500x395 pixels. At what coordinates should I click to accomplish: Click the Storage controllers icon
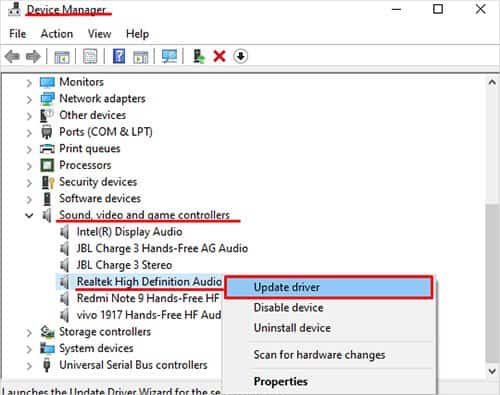tap(47, 332)
